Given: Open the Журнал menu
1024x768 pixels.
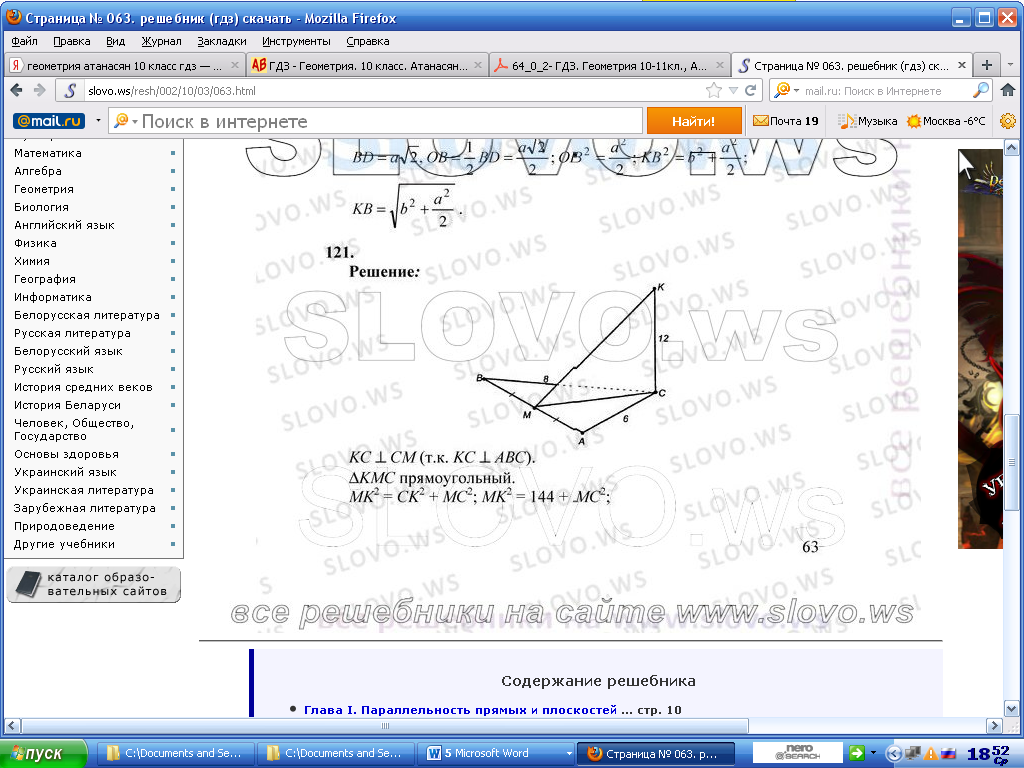Looking at the screenshot, I should click(x=161, y=40).
